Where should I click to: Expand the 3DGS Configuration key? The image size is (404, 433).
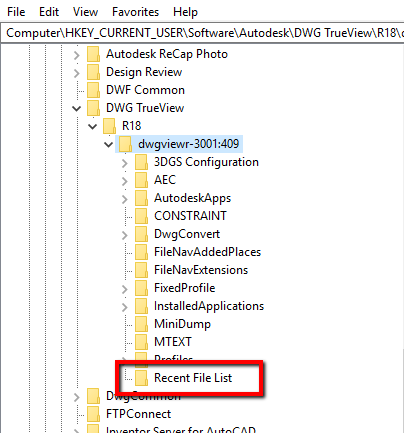point(125,163)
